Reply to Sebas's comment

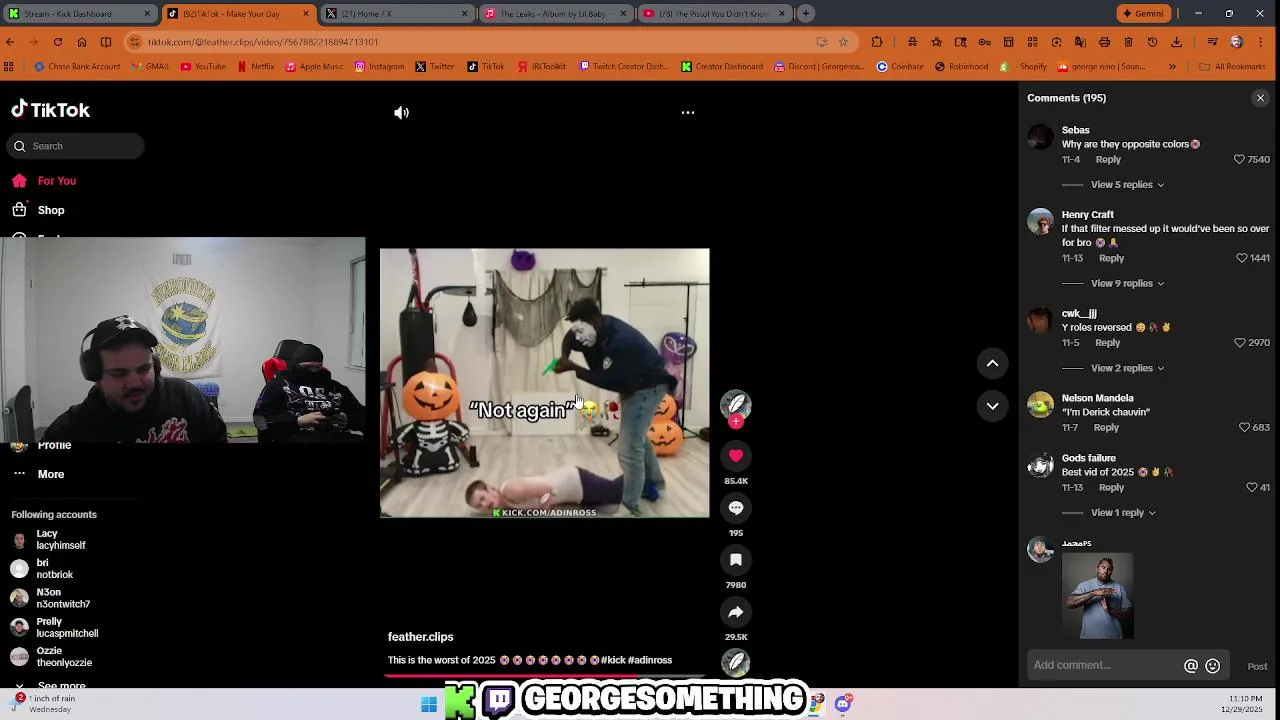(x=1108, y=160)
